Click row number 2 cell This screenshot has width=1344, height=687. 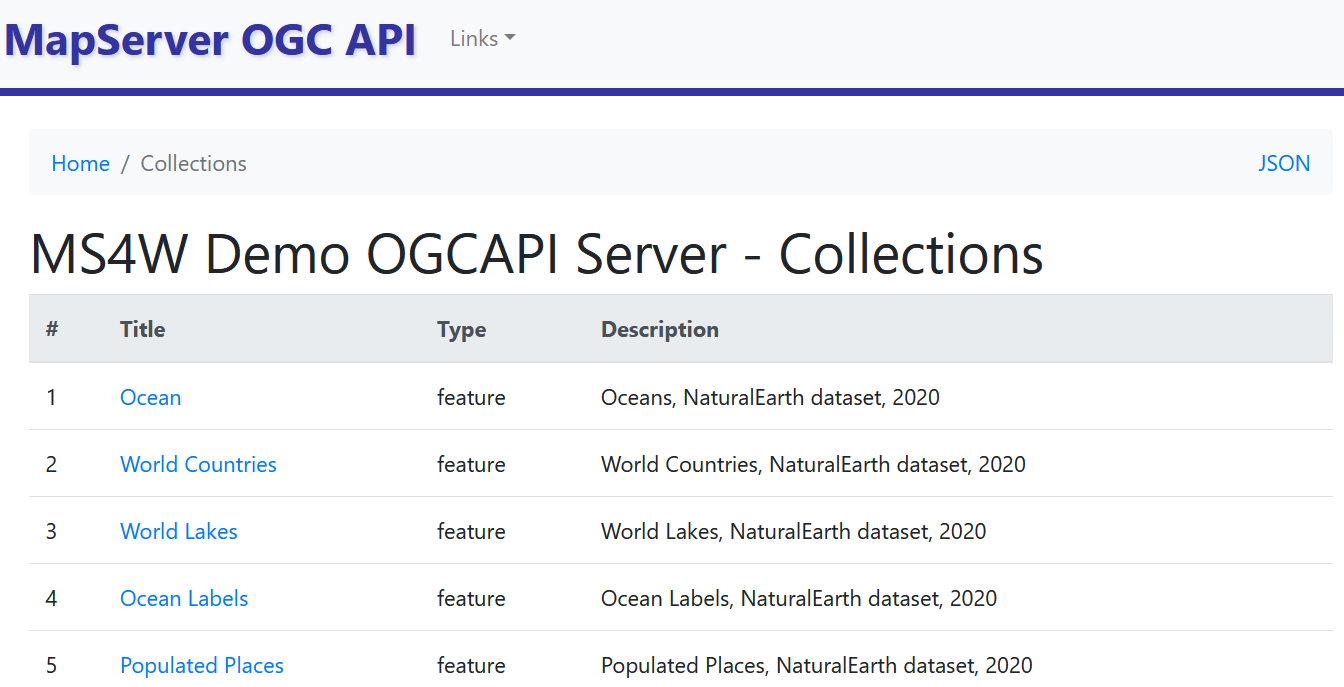(52, 465)
